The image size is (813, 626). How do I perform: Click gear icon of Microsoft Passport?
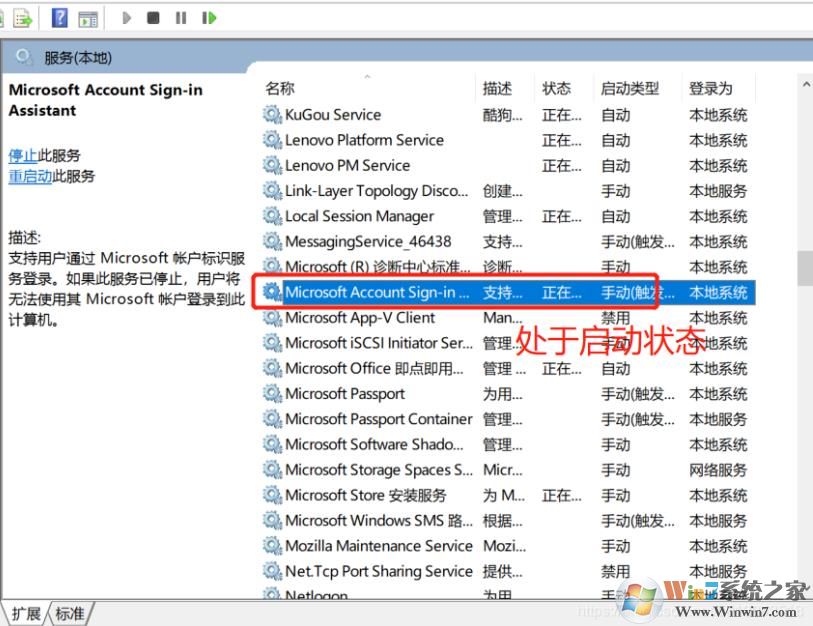[x=272, y=394]
